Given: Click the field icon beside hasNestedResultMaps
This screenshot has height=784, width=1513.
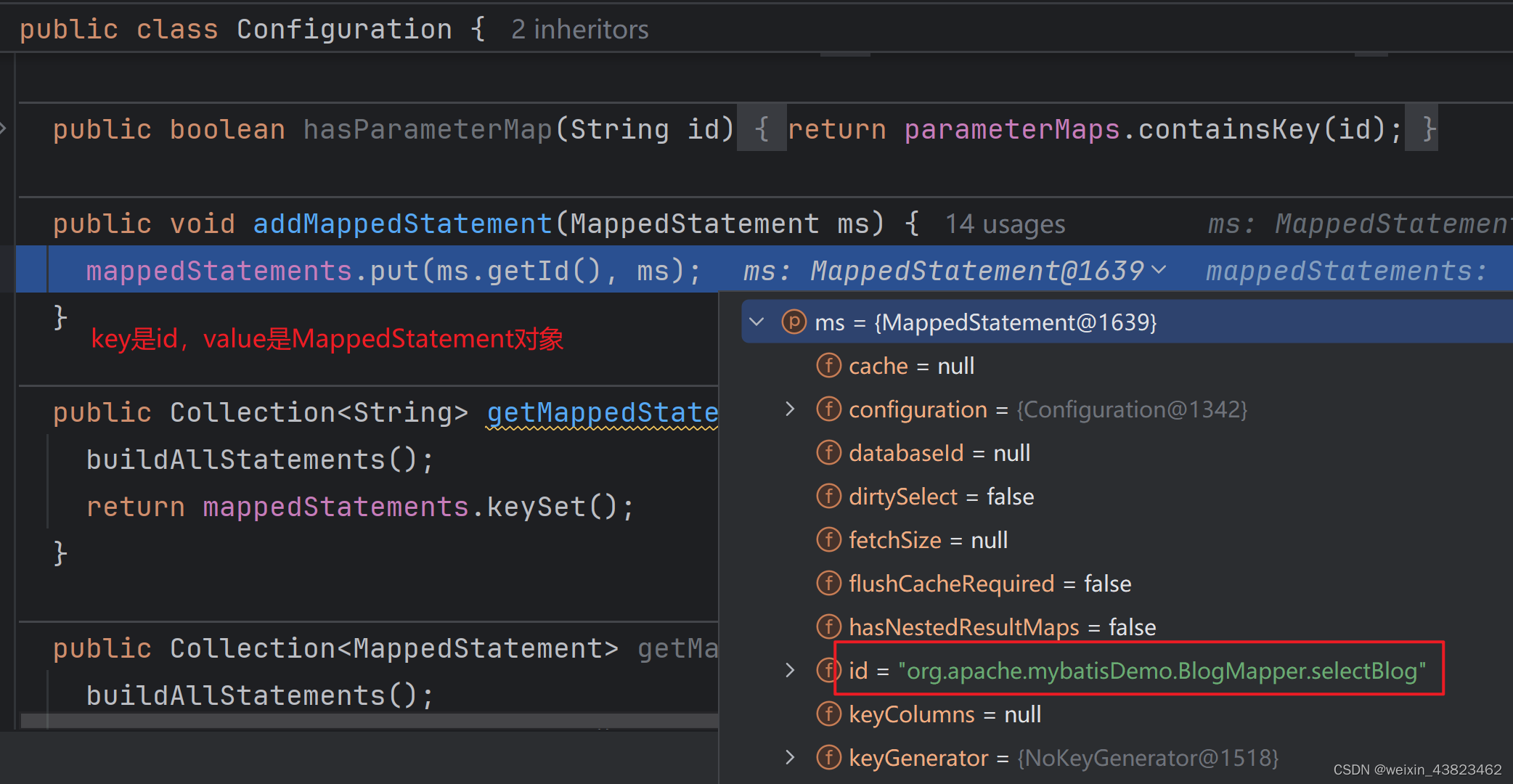Looking at the screenshot, I should 828,627.
